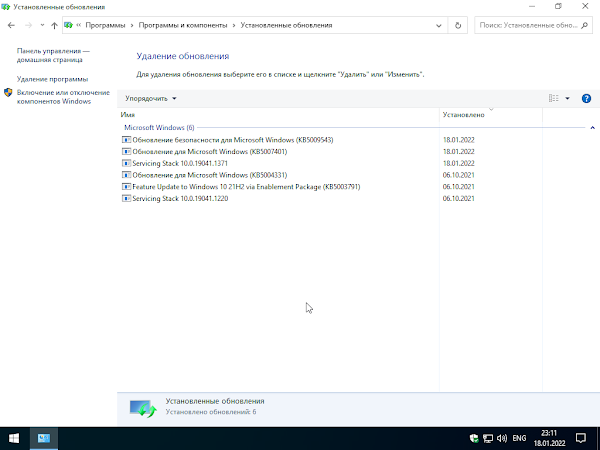Image resolution: width=600 pixels, height=450 pixels.
Task: Open the Упорядочить menu
Action: pos(151,98)
